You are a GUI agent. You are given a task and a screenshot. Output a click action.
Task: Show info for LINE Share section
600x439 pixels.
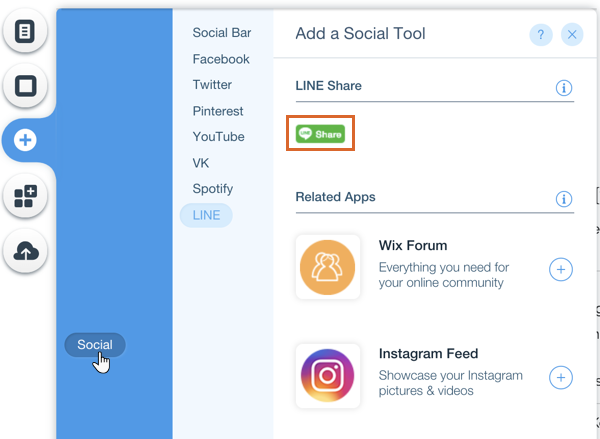(563, 88)
